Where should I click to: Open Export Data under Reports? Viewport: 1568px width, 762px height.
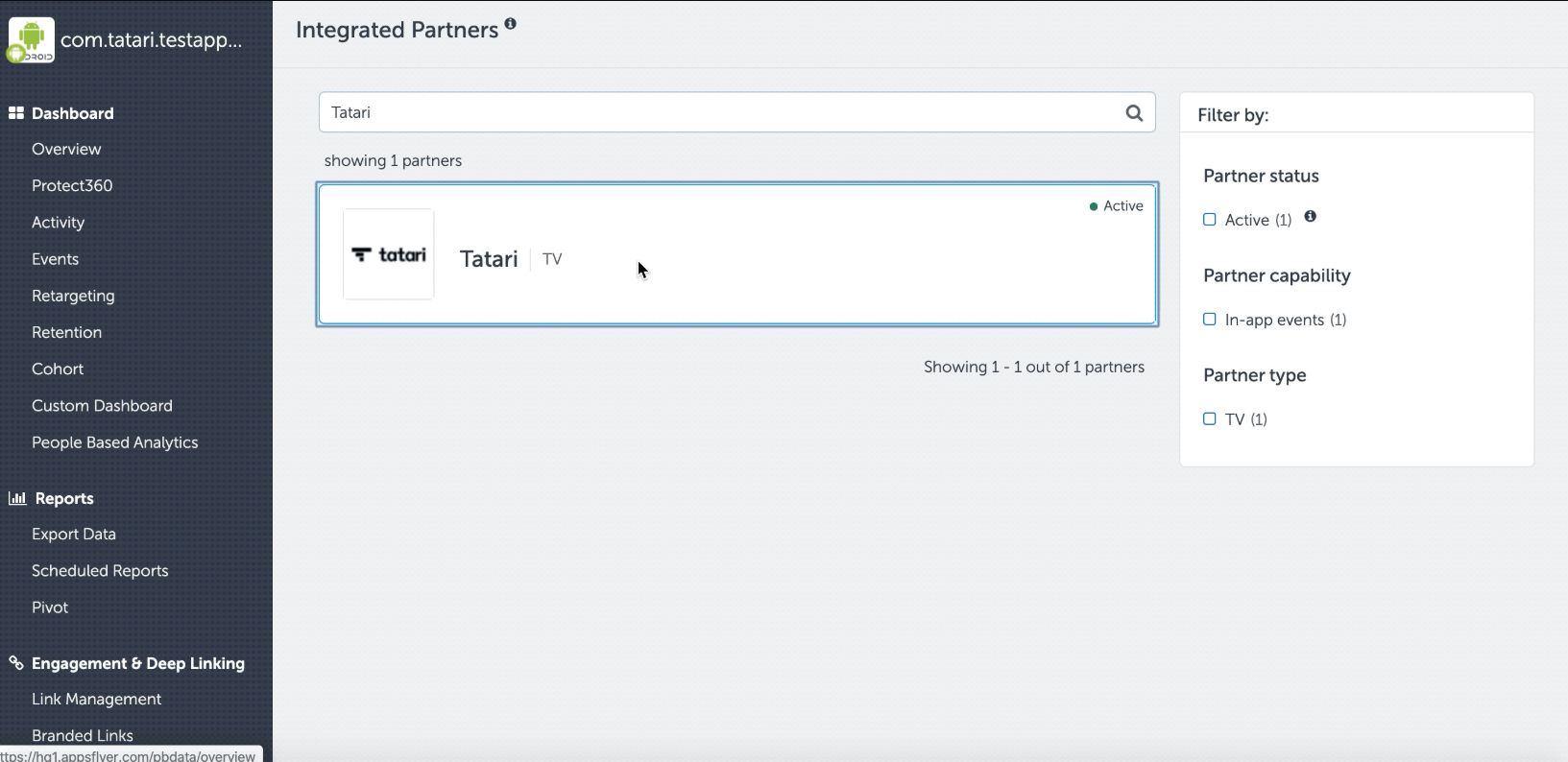(74, 534)
